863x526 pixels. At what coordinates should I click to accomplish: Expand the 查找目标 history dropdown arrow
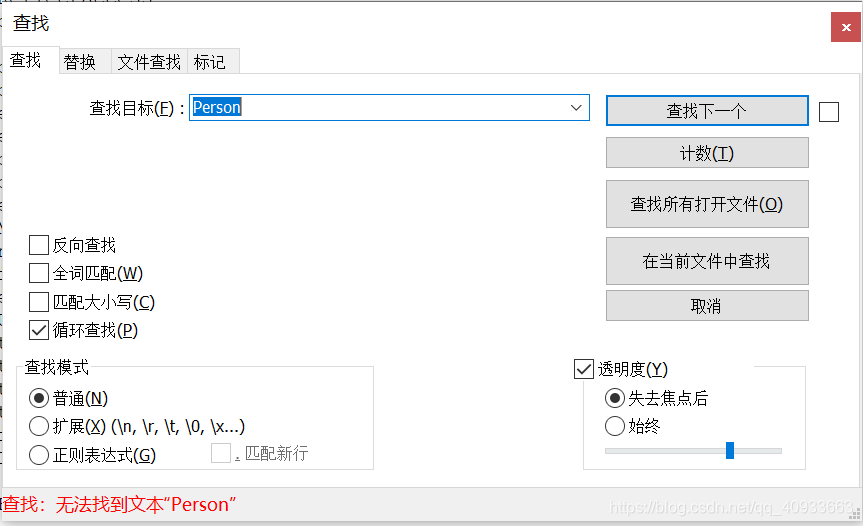pyautogui.click(x=576, y=107)
